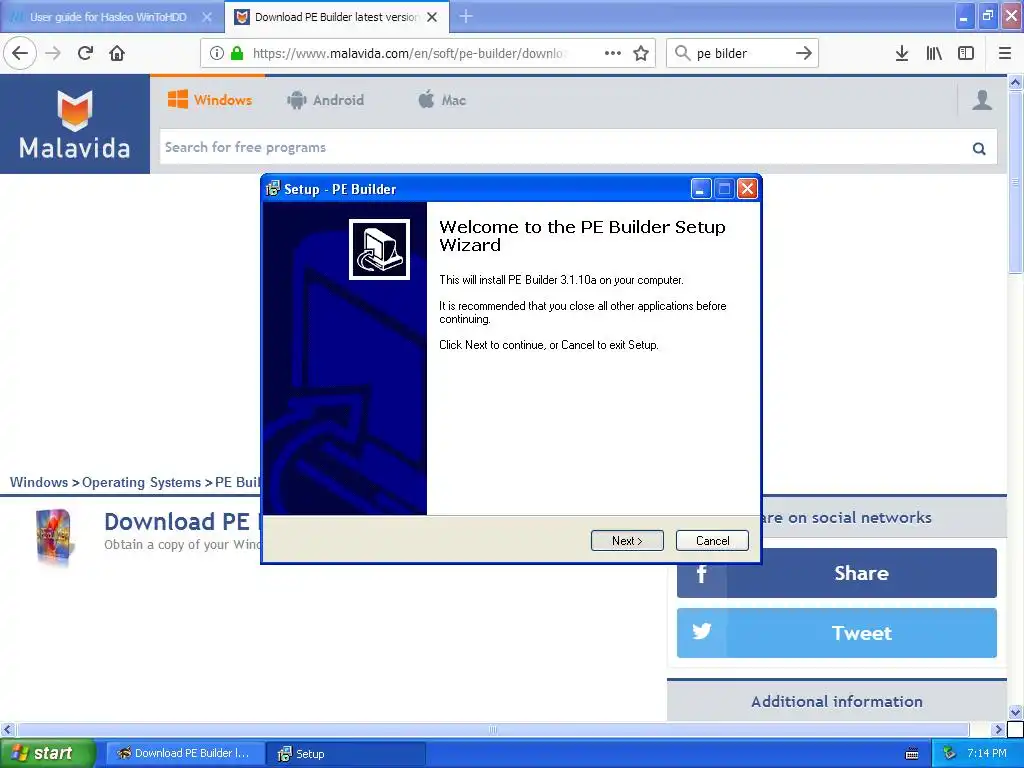Viewport: 1024px width, 768px height.
Task: Click Windows breadcrumb link
Action: click(x=39, y=483)
